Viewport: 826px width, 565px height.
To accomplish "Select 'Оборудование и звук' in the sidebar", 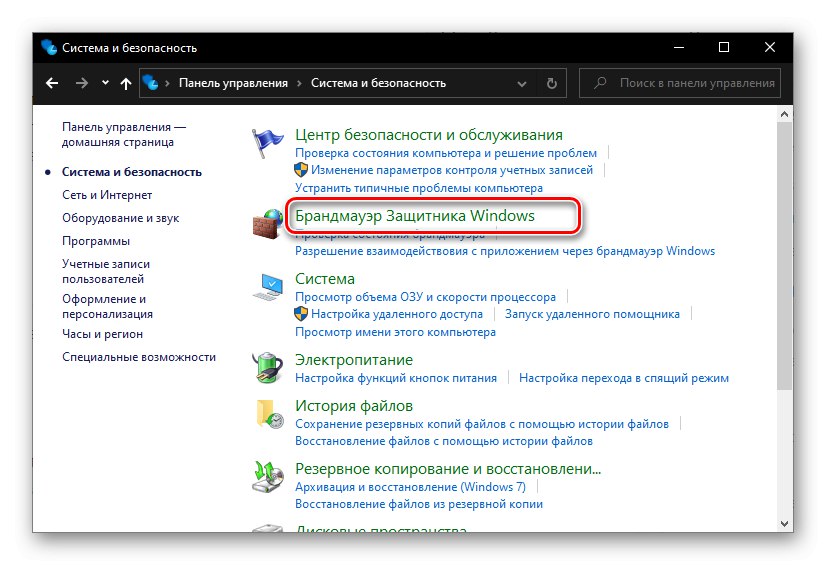I will tap(121, 218).
